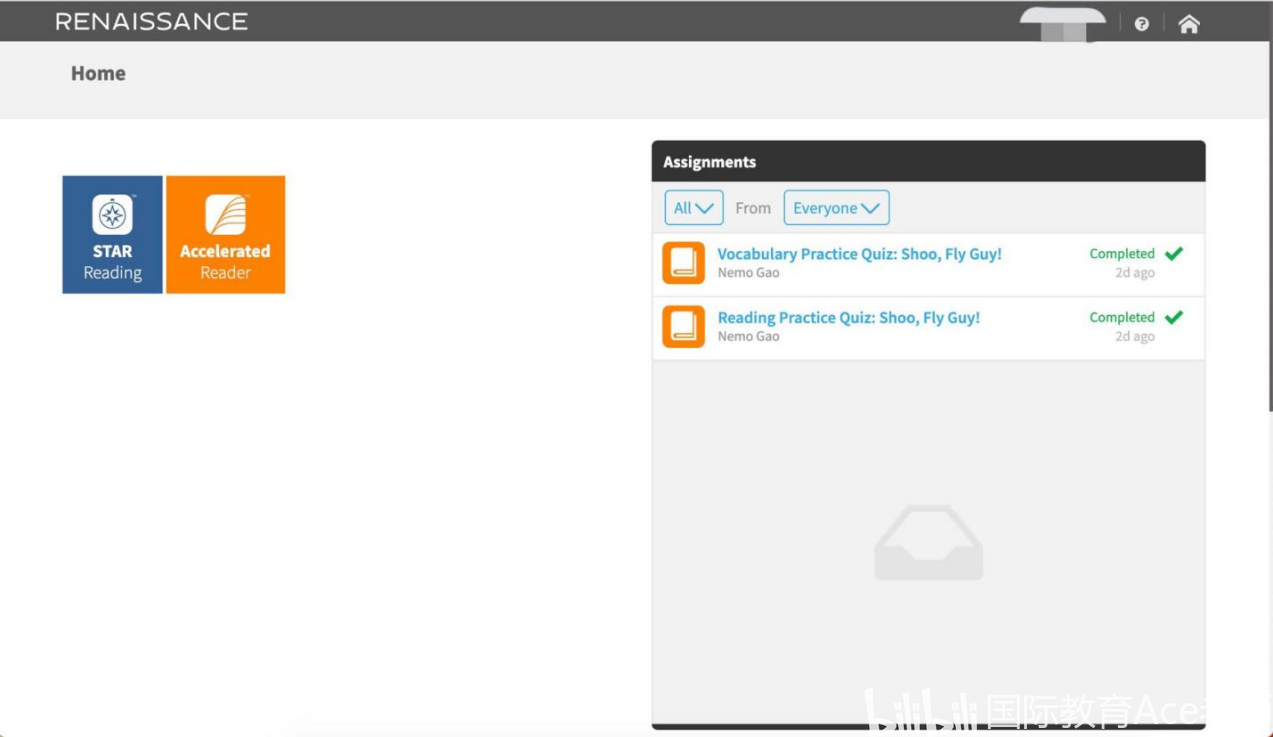Click Completed status of Vocabulary Practice Quiz
The height and width of the screenshot is (737, 1273).
click(x=1122, y=254)
